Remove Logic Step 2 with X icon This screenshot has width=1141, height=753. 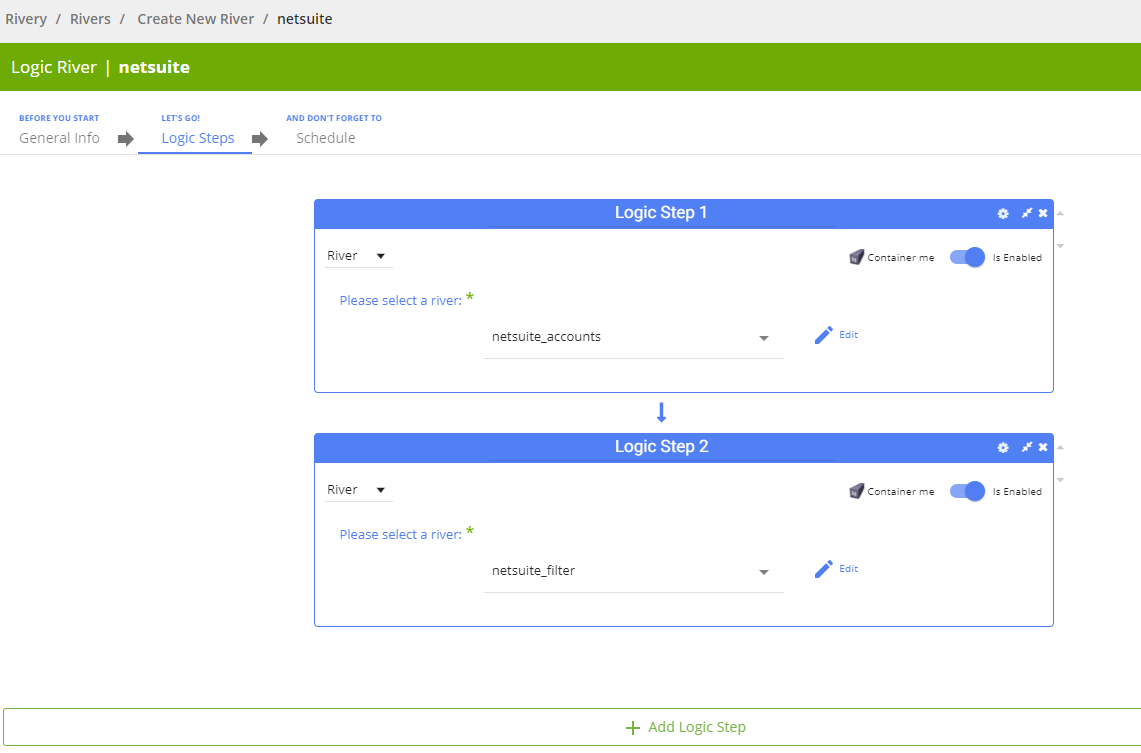click(1043, 447)
